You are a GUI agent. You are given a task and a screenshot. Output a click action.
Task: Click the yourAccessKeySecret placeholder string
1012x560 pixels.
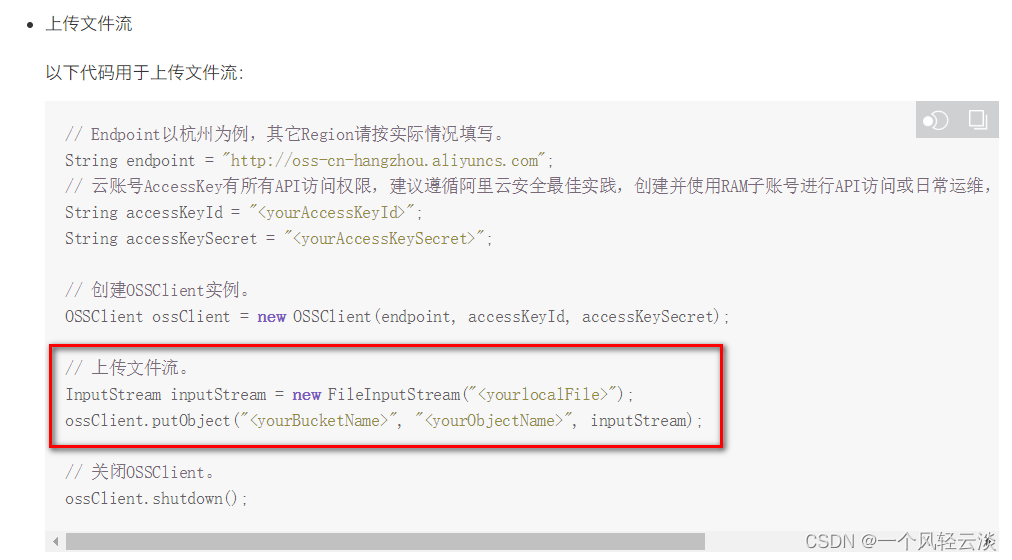(x=385, y=239)
